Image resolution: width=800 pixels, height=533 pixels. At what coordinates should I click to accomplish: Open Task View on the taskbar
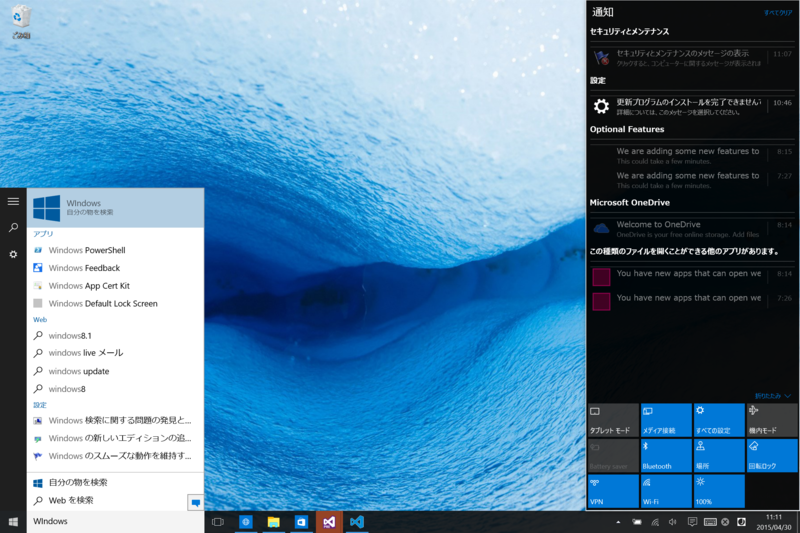tap(218, 522)
